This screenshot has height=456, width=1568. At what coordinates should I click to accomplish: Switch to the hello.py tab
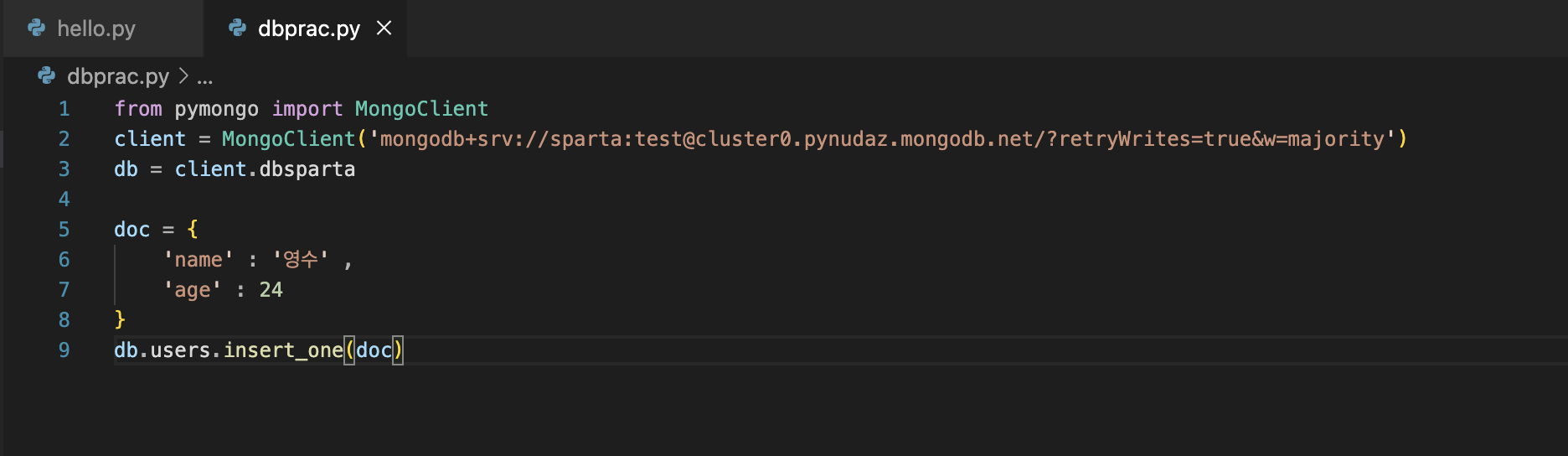[x=103, y=28]
